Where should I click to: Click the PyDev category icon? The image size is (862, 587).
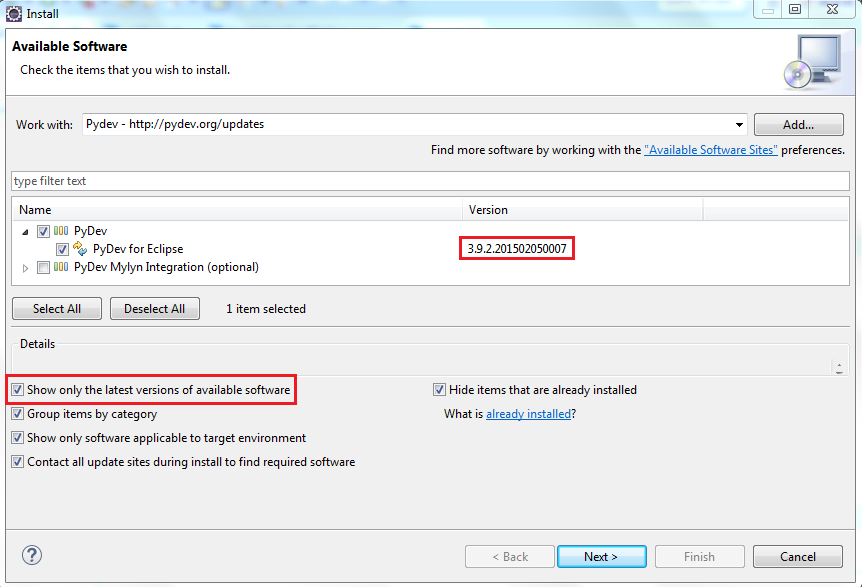pos(61,231)
